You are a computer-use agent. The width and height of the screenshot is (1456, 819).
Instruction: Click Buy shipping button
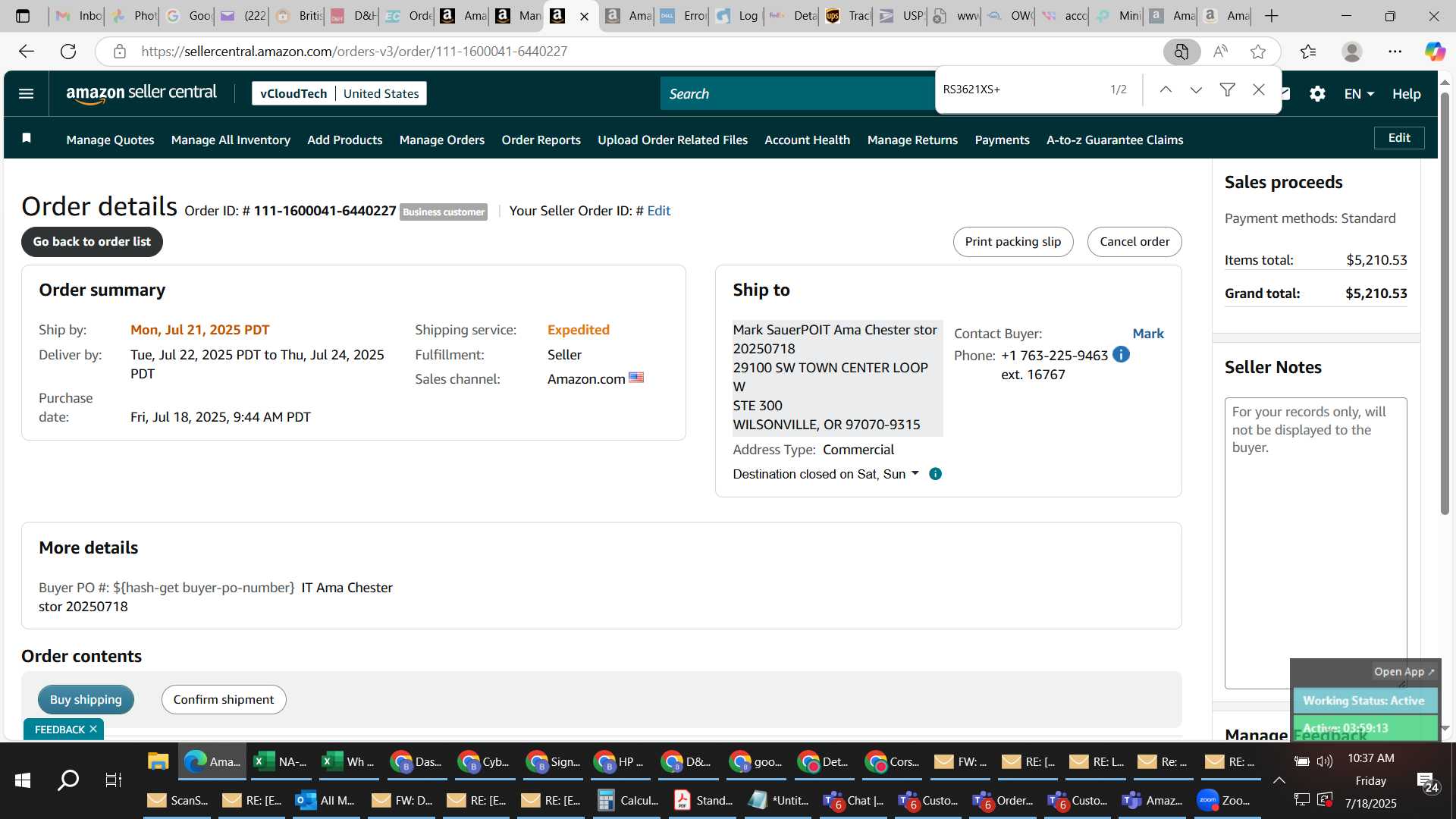coord(86,699)
